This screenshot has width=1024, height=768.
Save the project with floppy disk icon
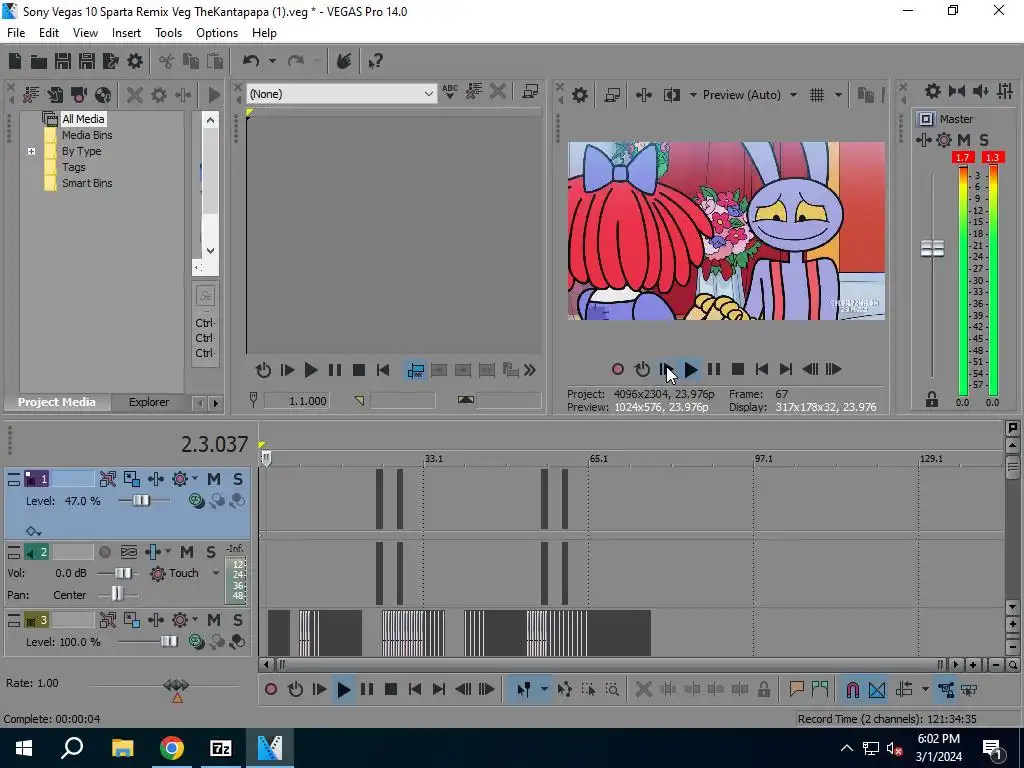coord(63,61)
